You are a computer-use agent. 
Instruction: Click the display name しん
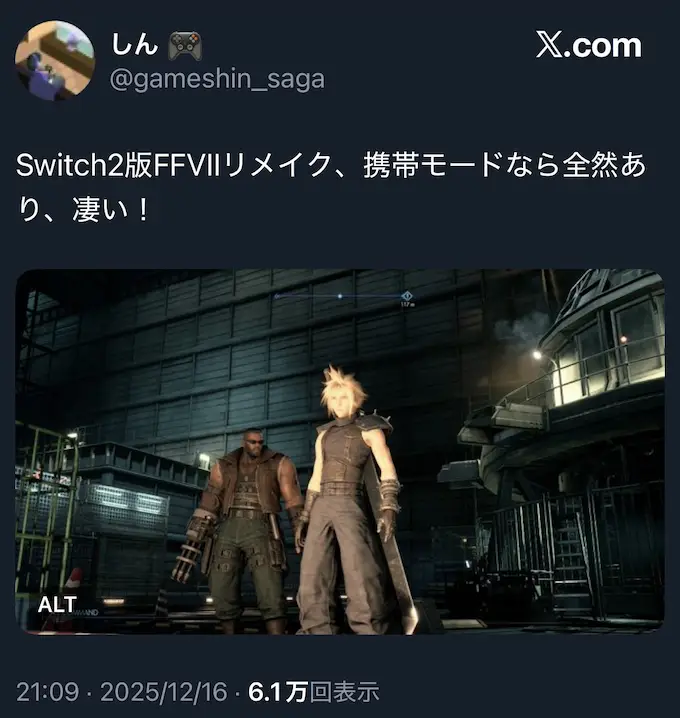point(135,45)
